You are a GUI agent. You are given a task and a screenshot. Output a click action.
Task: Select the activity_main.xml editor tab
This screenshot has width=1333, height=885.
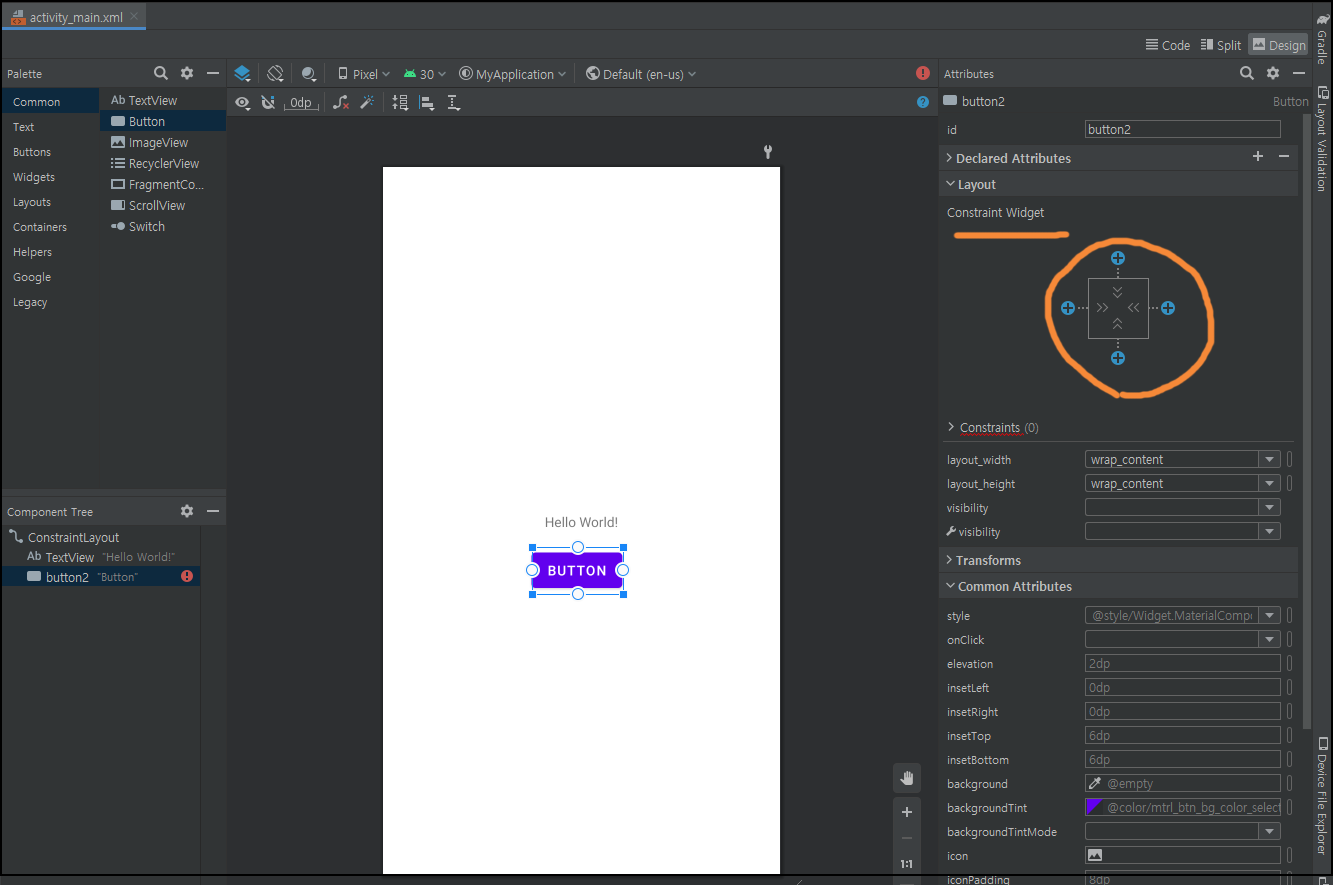coord(74,17)
